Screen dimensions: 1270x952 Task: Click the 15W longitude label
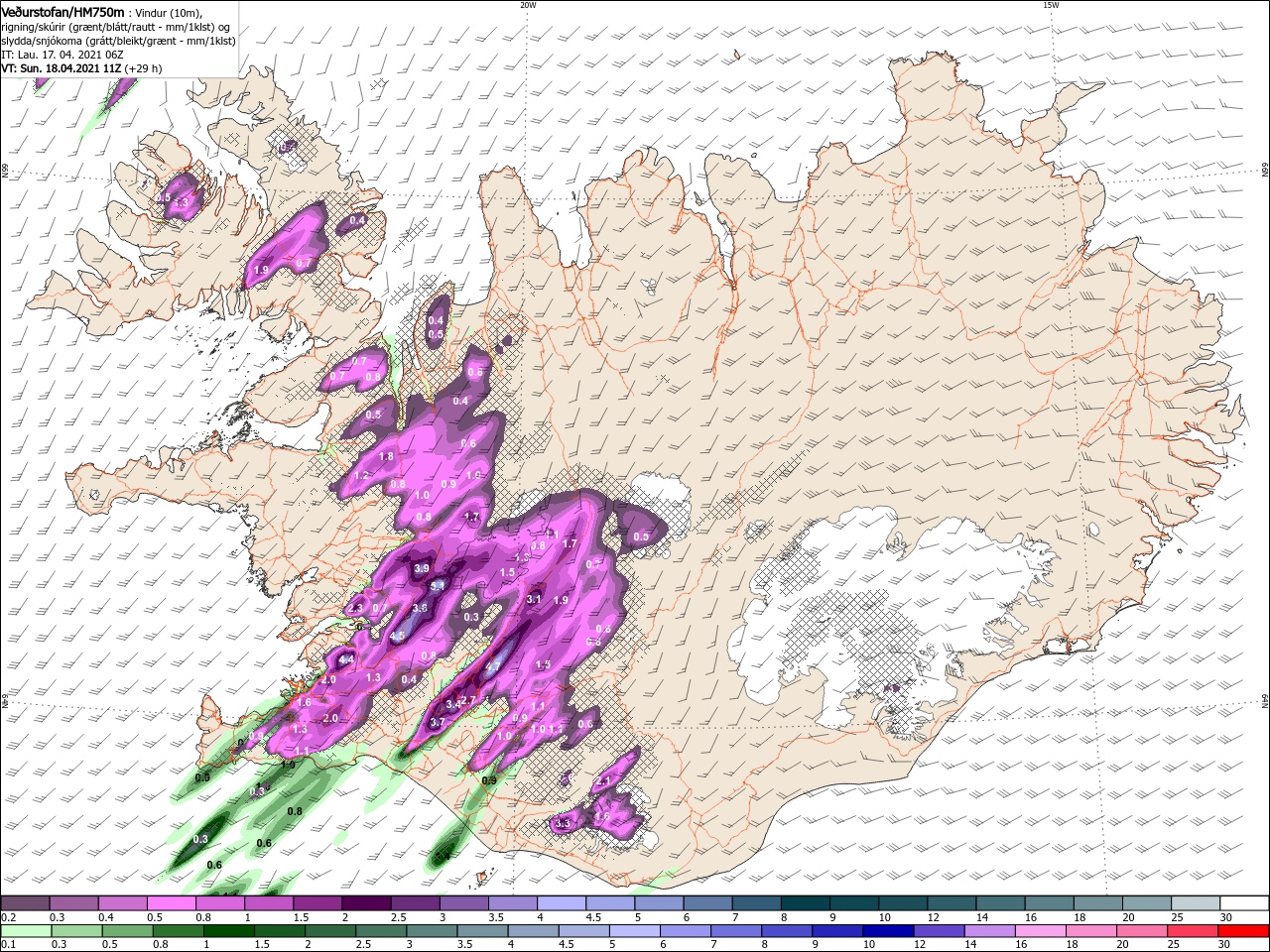[1051, 5]
